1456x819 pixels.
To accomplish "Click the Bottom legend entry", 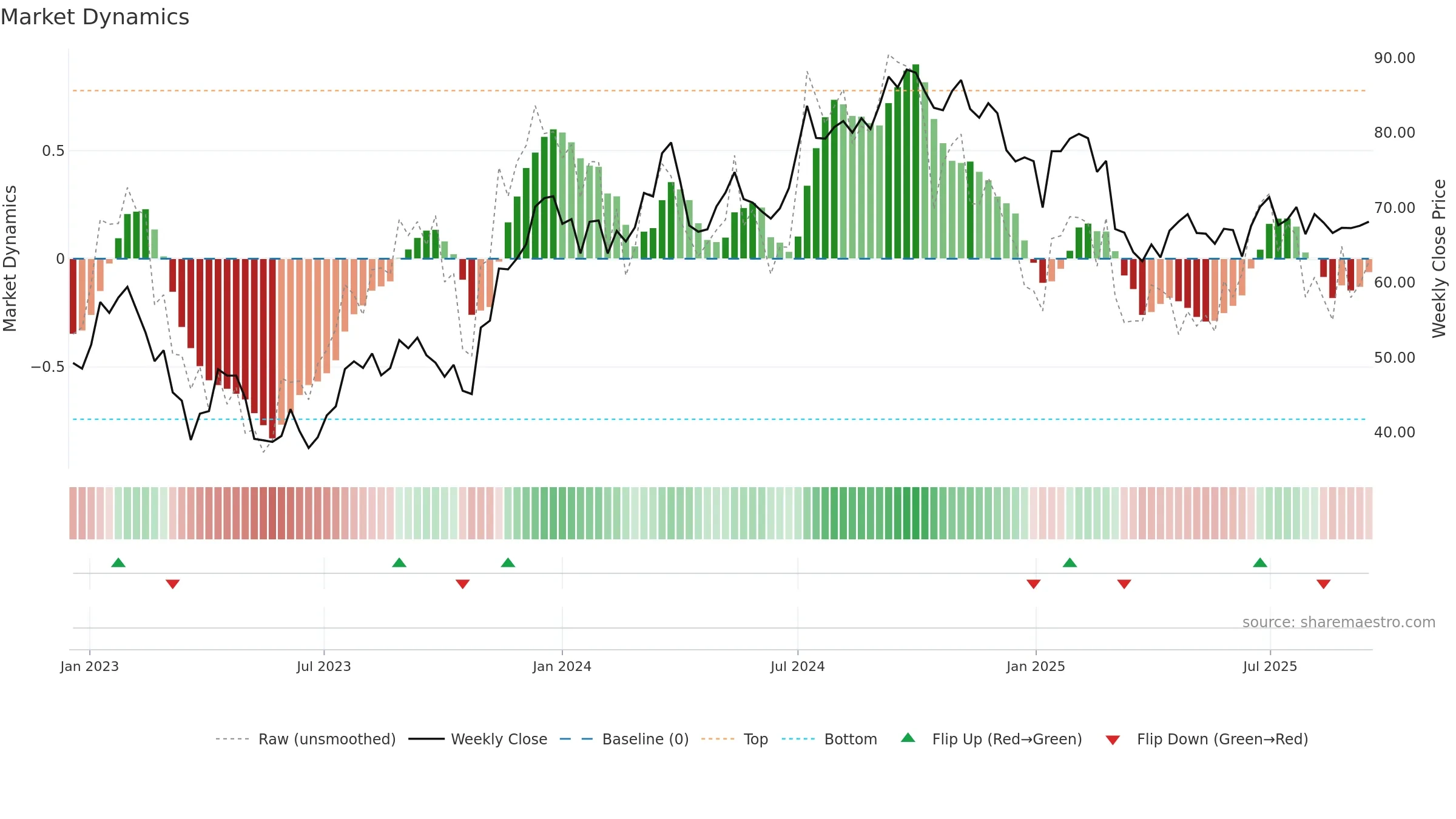I will click(x=829, y=739).
